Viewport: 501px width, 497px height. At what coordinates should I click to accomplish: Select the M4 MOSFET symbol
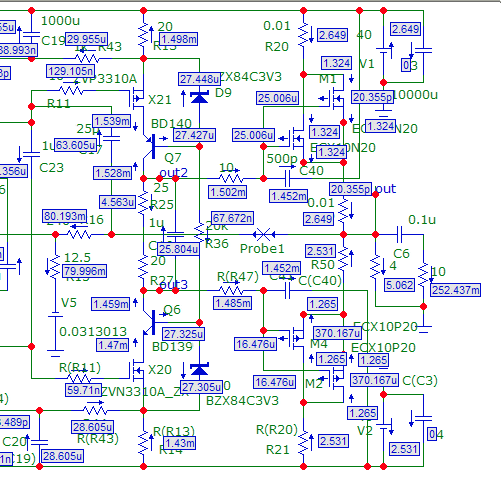click(297, 338)
